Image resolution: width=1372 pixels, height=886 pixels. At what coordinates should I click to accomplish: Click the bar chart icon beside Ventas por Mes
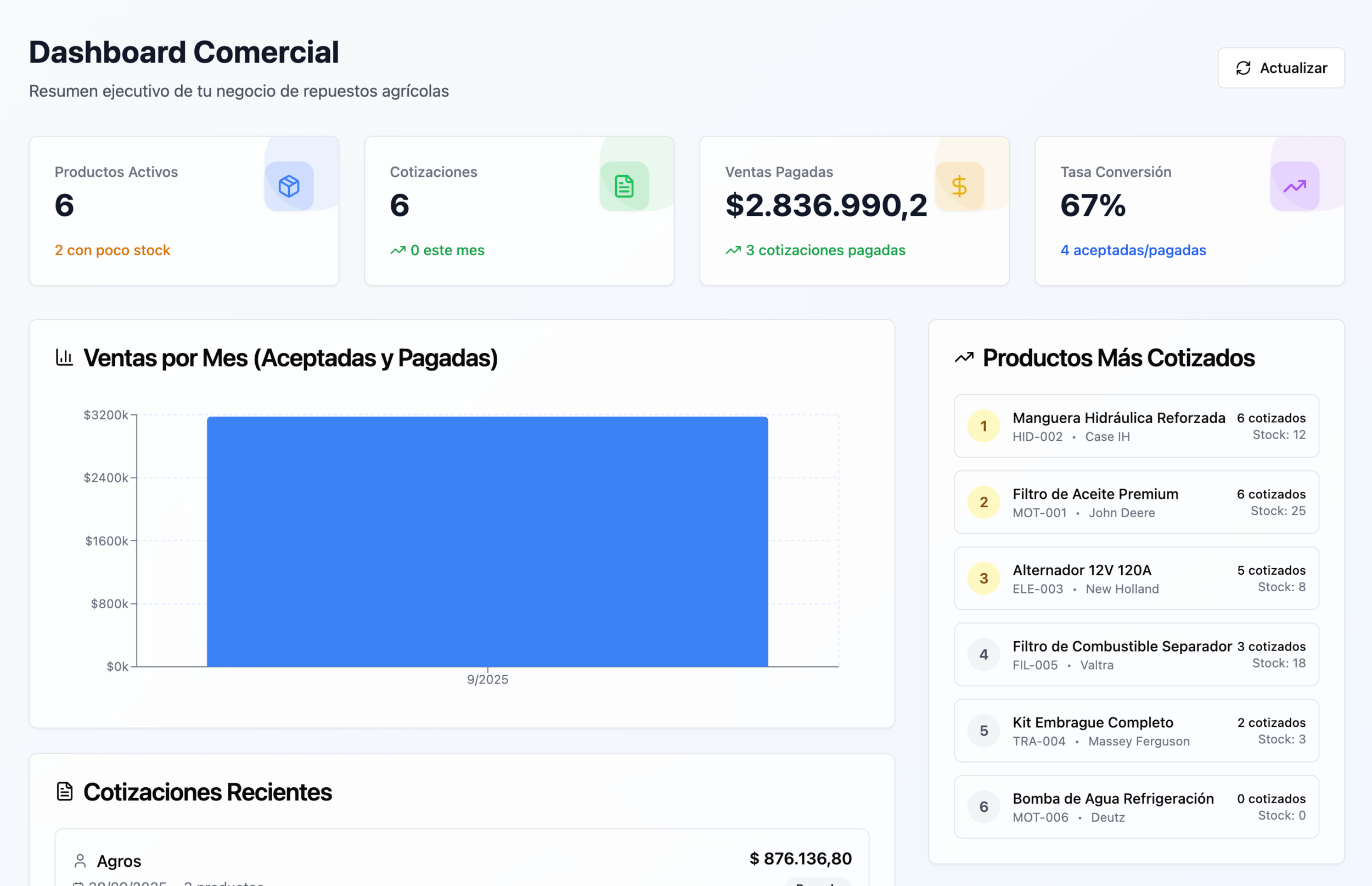(64, 357)
